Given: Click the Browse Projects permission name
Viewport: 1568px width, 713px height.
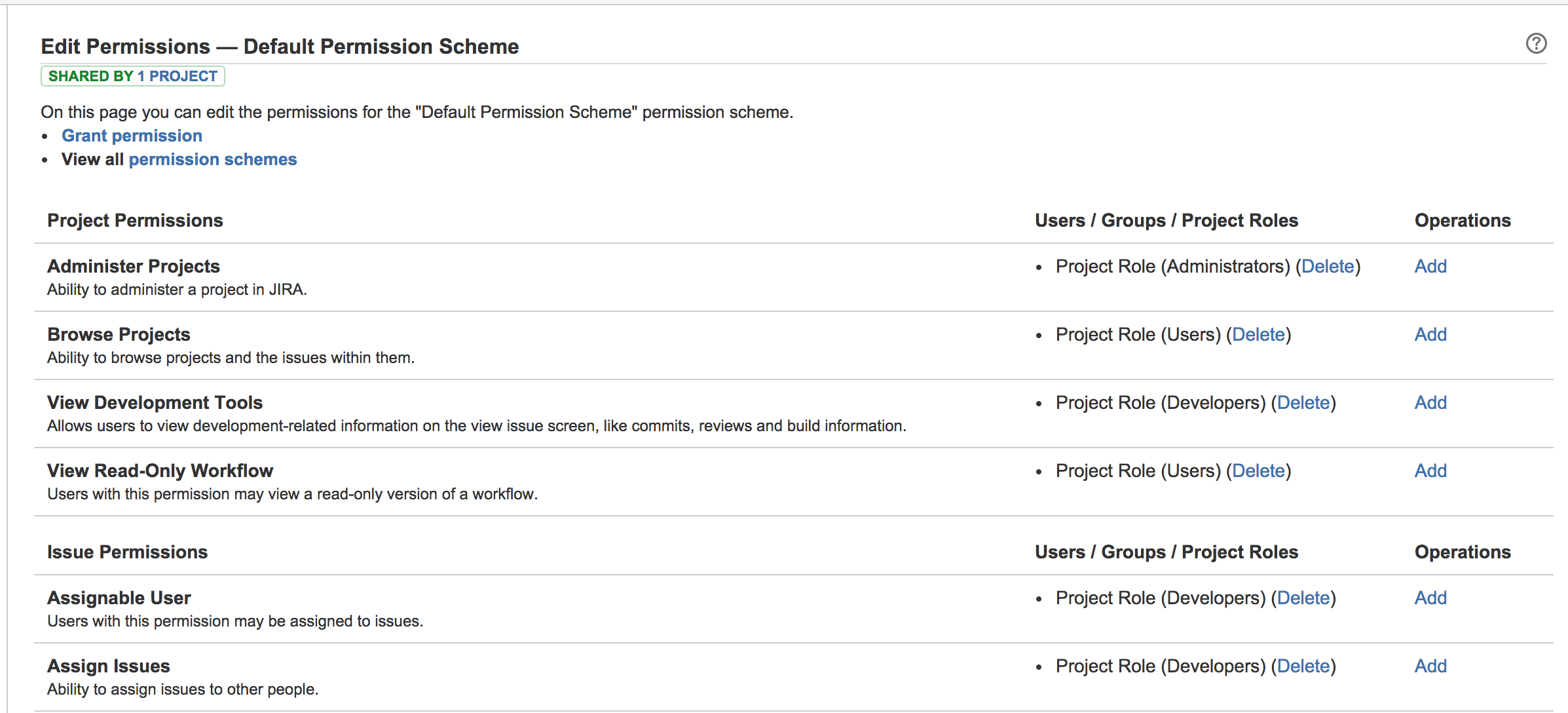Looking at the screenshot, I should click(119, 334).
